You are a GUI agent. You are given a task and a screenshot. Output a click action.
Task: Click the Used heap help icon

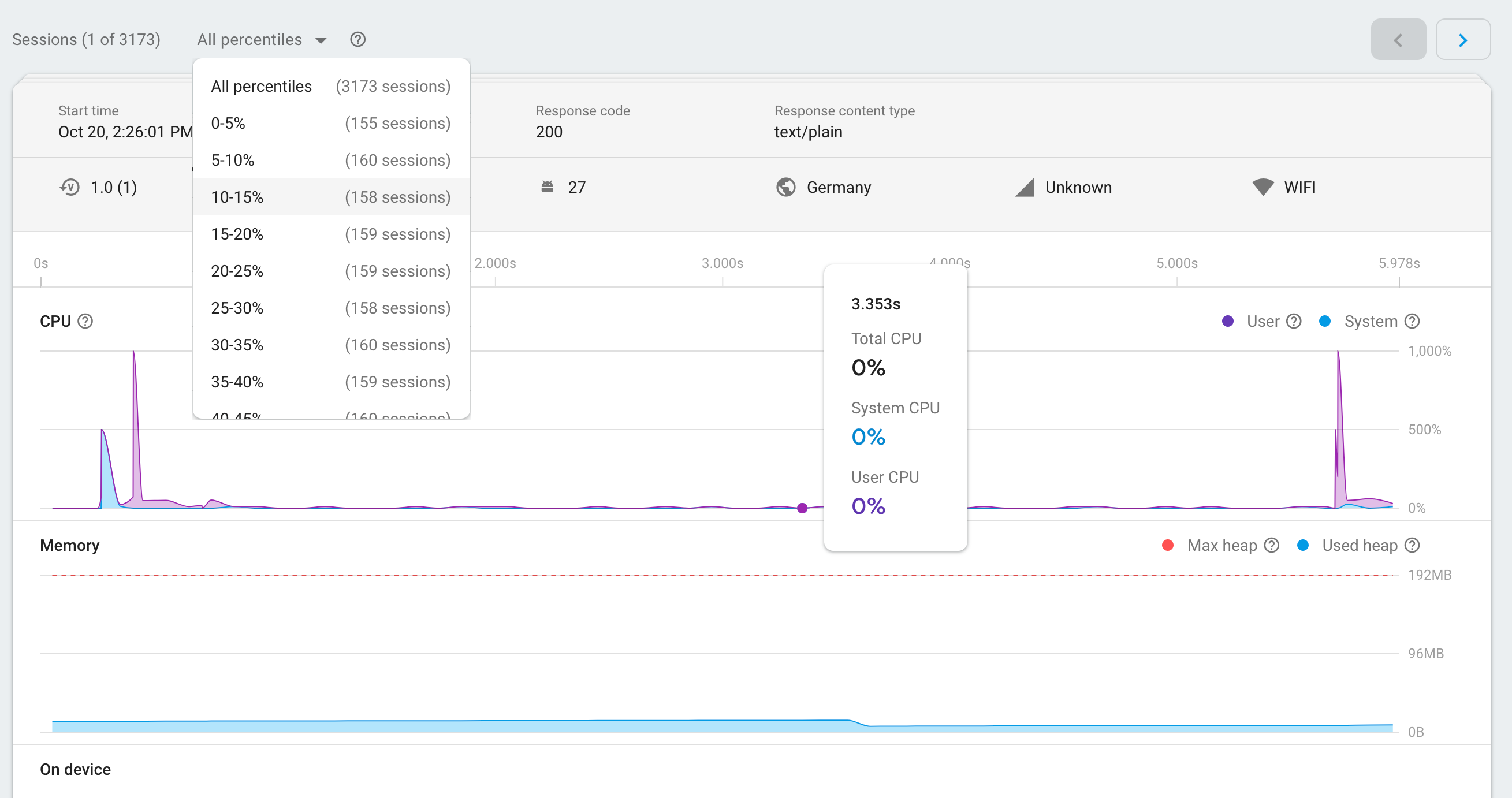1412,545
